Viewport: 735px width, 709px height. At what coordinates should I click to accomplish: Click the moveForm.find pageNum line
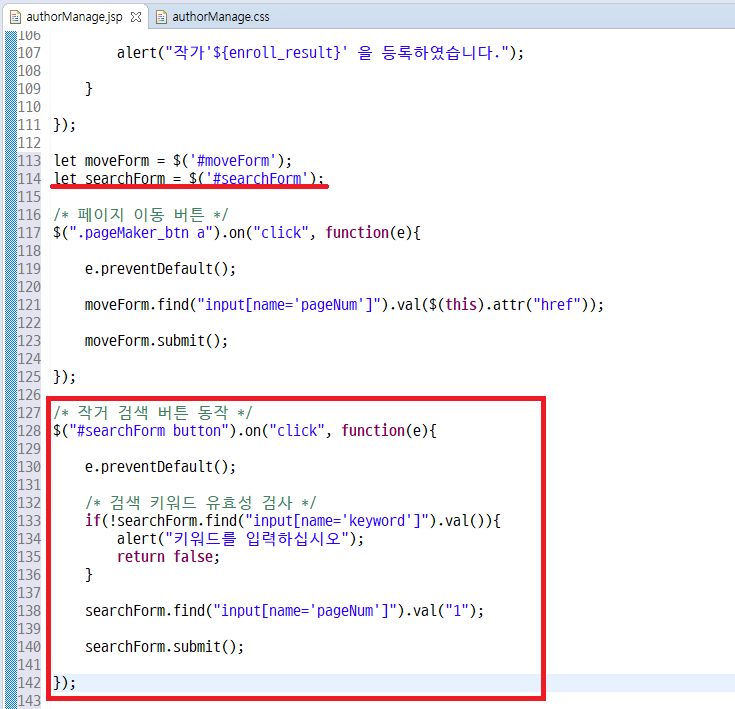pyautogui.click(x=344, y=305)
